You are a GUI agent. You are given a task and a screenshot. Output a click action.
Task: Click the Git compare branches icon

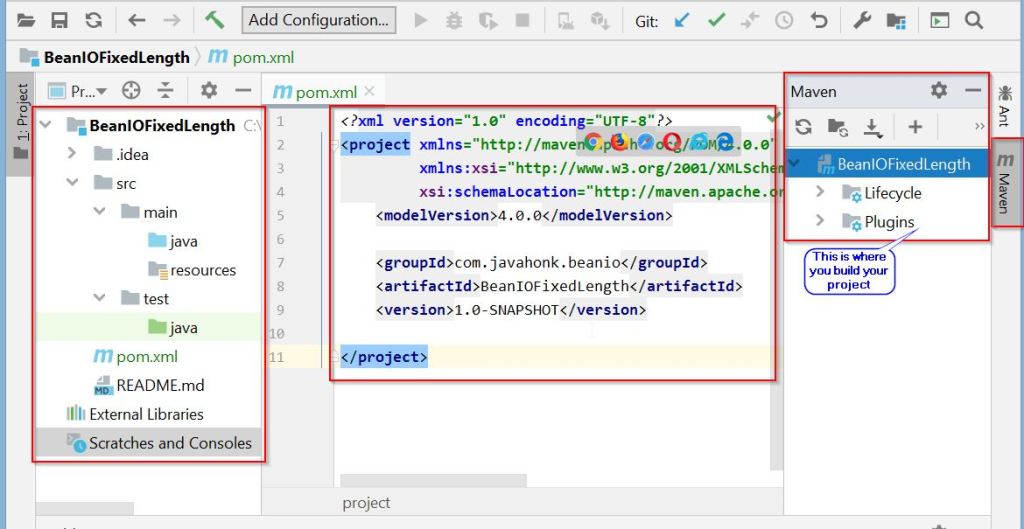coord(749,20)
